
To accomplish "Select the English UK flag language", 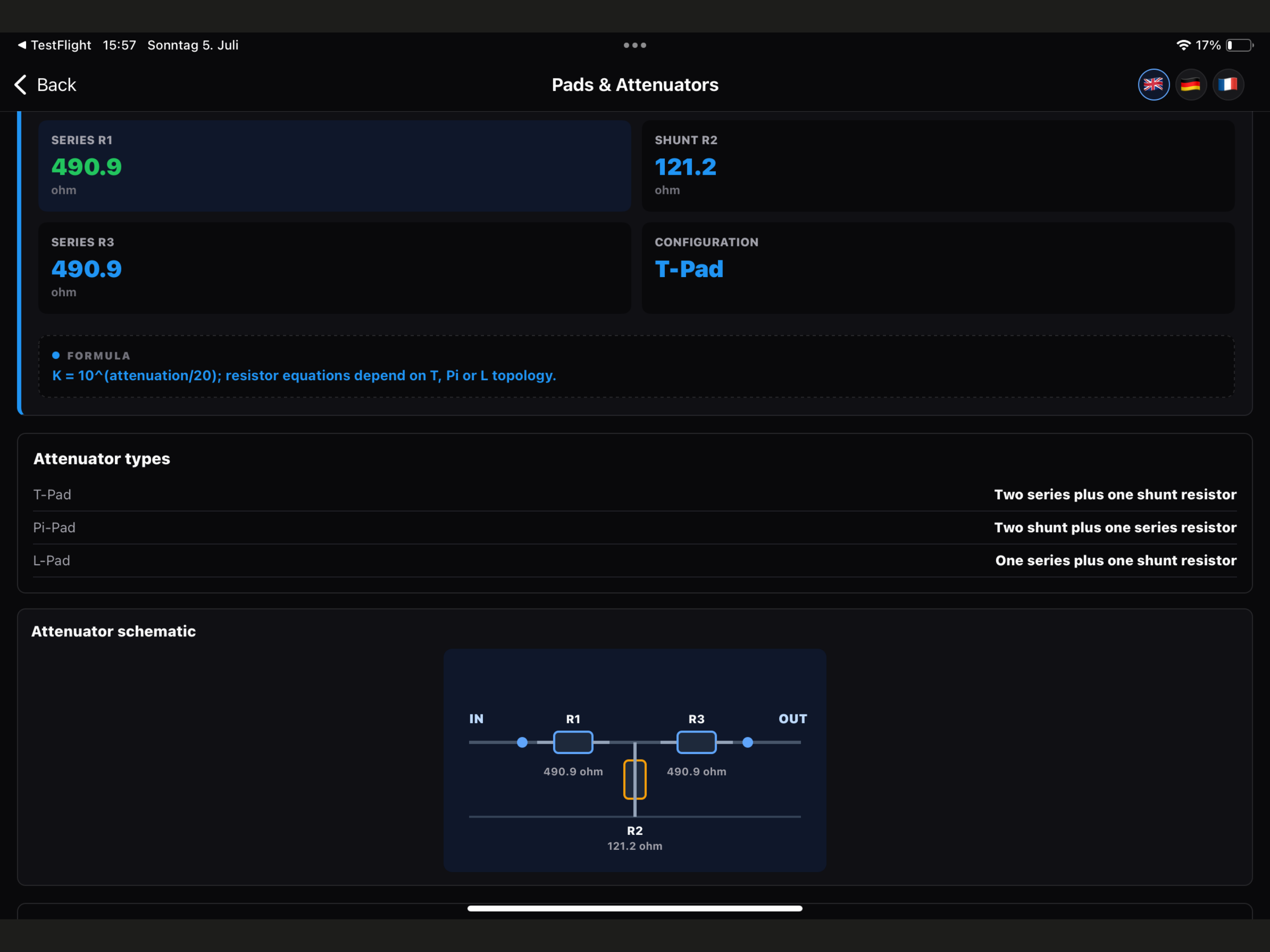I will 1153,85.
